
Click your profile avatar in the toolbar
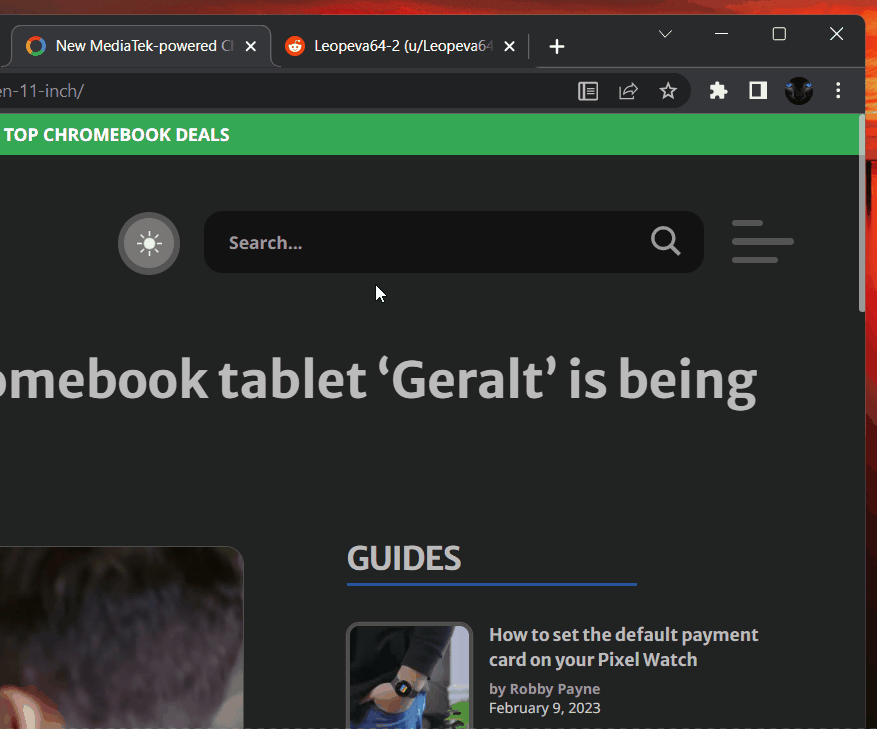point(798,90)
